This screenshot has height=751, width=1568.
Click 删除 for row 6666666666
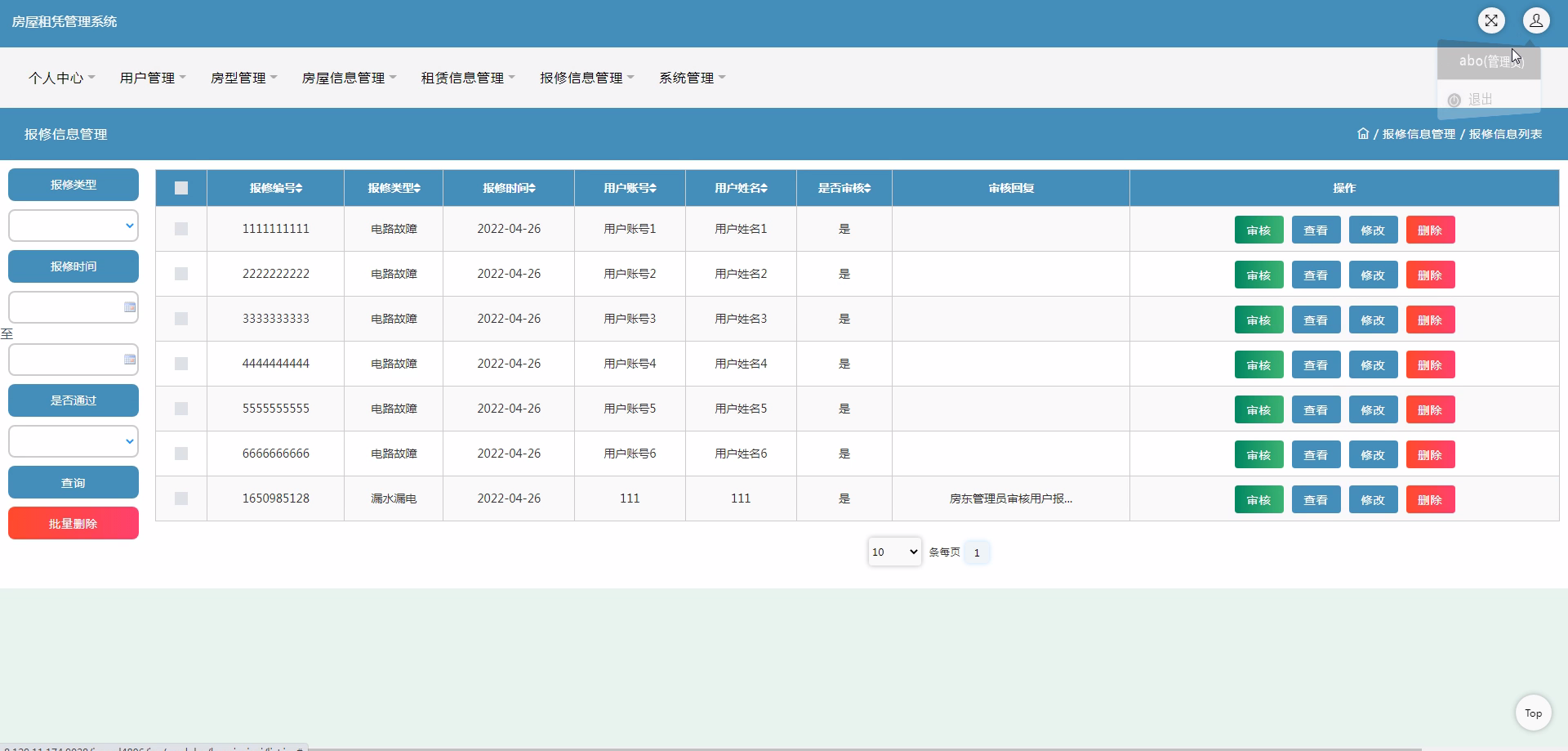click(1430, 454)
